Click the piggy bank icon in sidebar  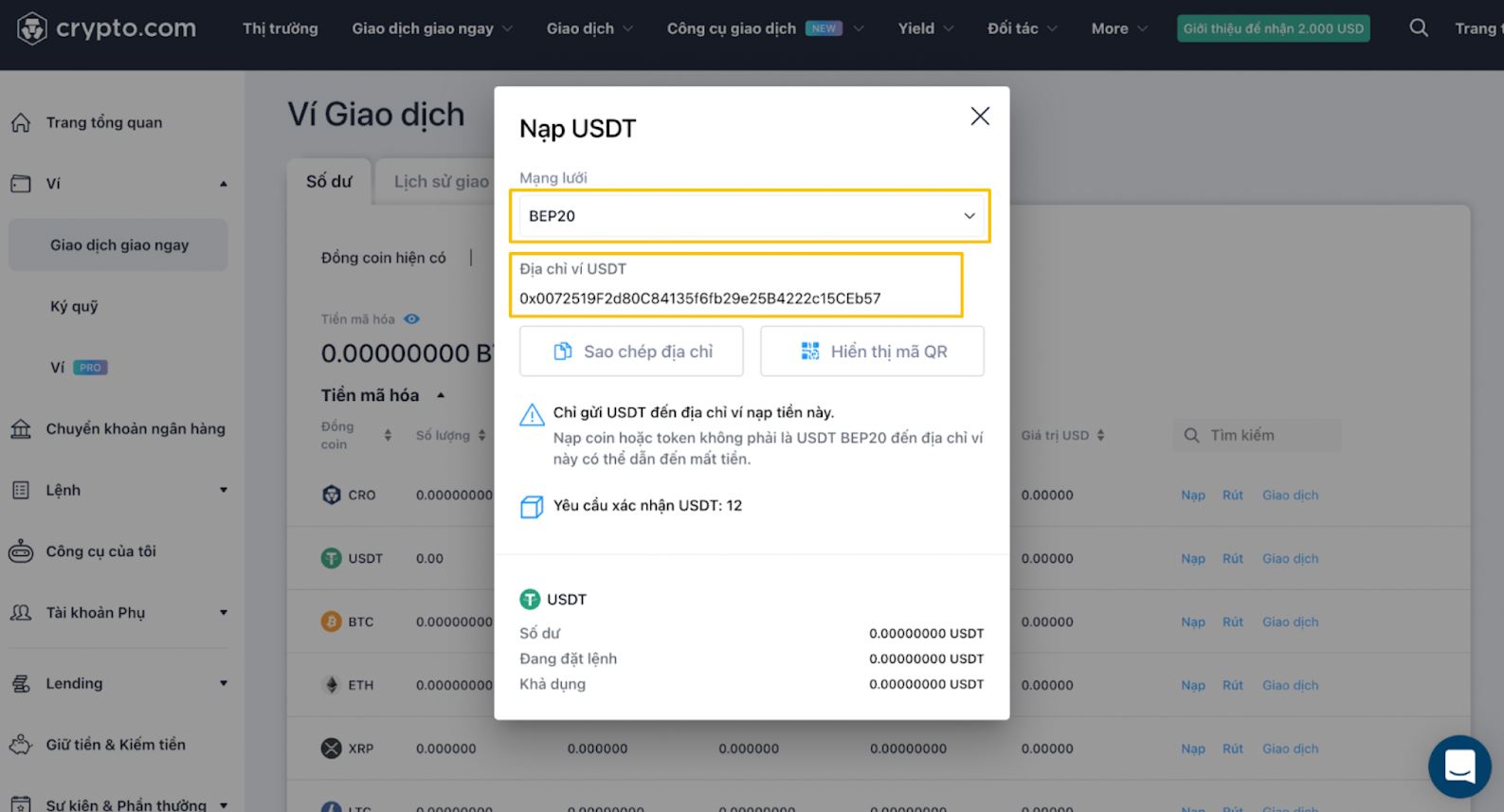click(x=21, y=745)
